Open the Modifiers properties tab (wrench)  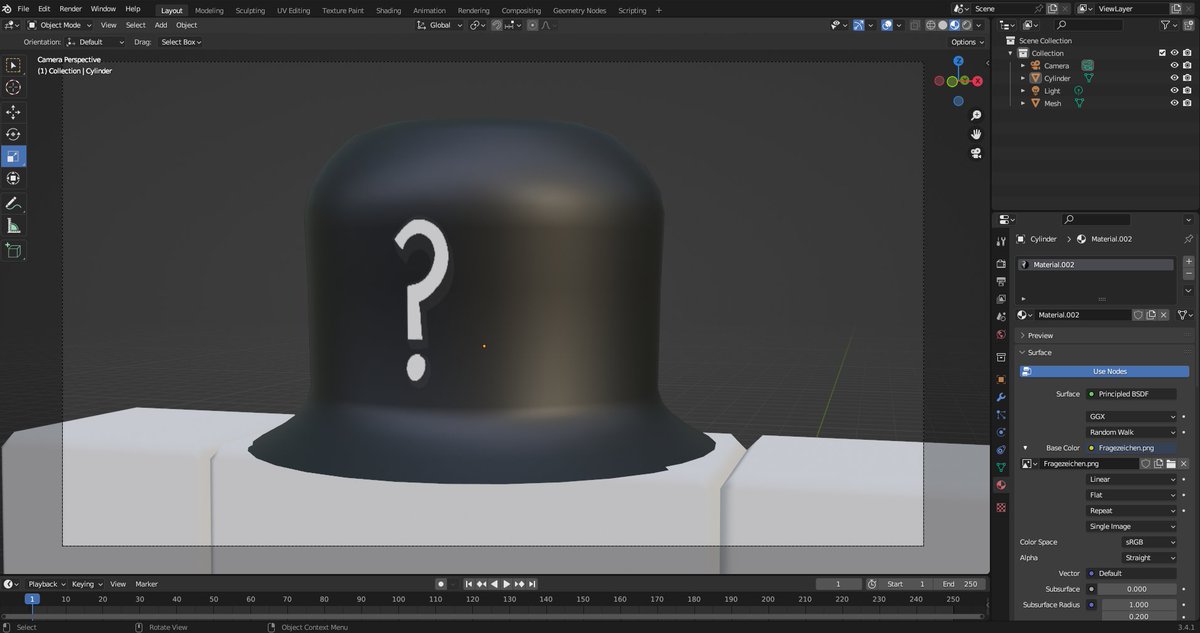[x=1001, y=397]
